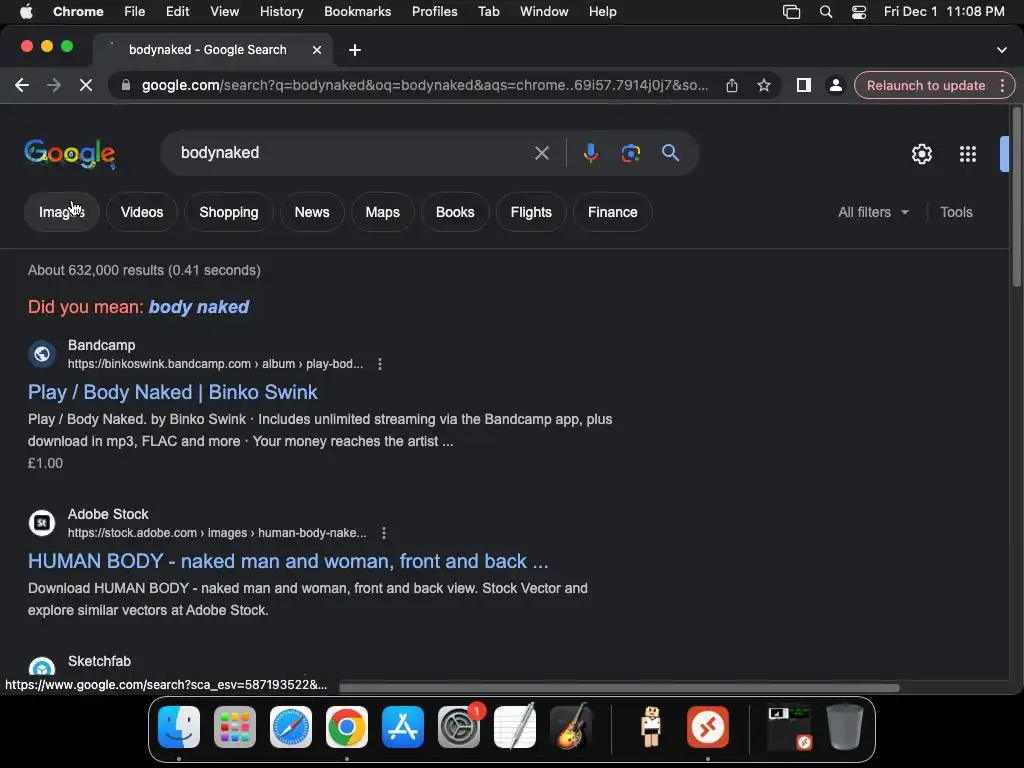
Task: Open the Profiles menu
Action: point(434,12)
